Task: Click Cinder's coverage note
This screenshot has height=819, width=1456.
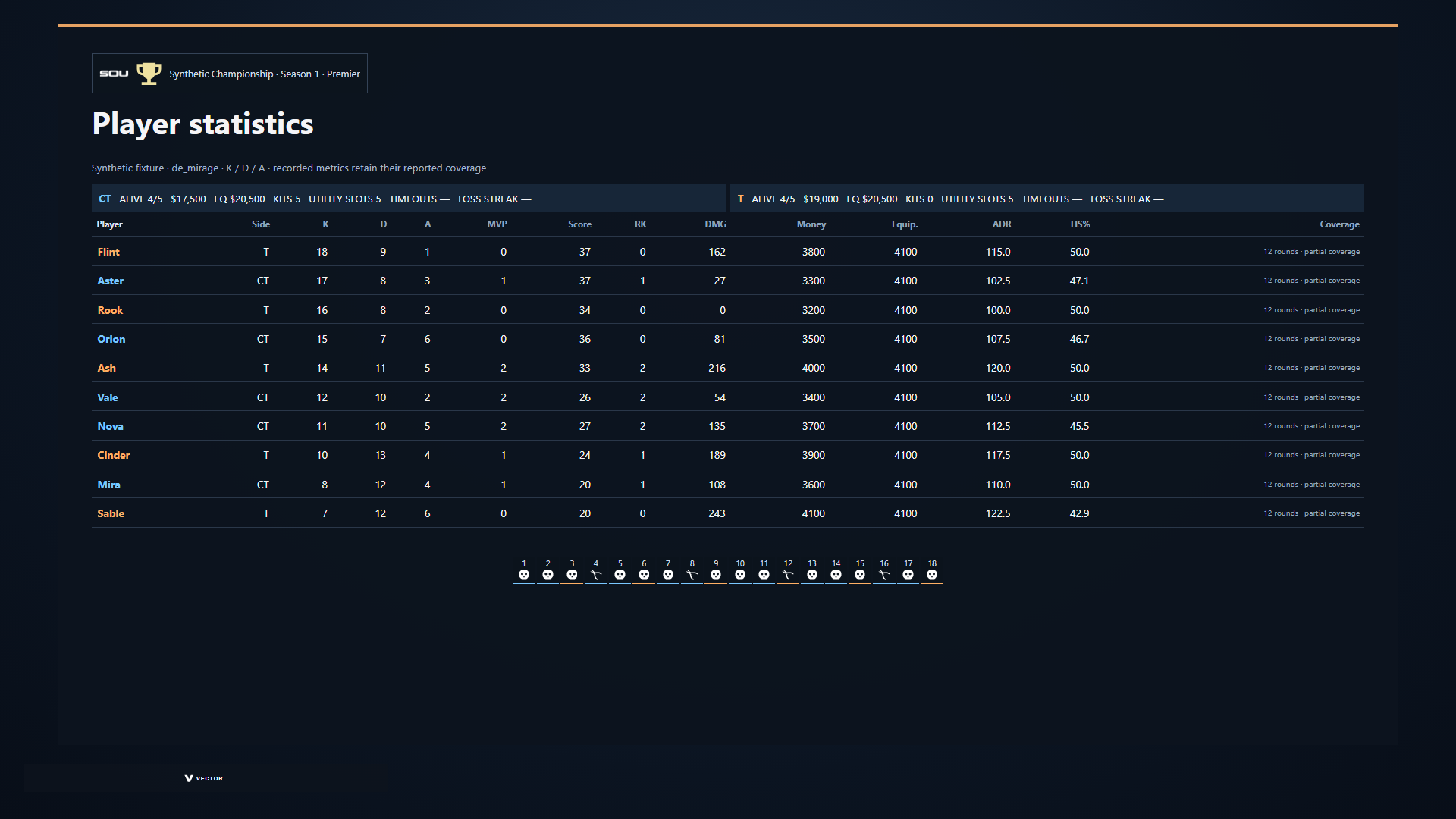Action: click(x=1311, y=455)
